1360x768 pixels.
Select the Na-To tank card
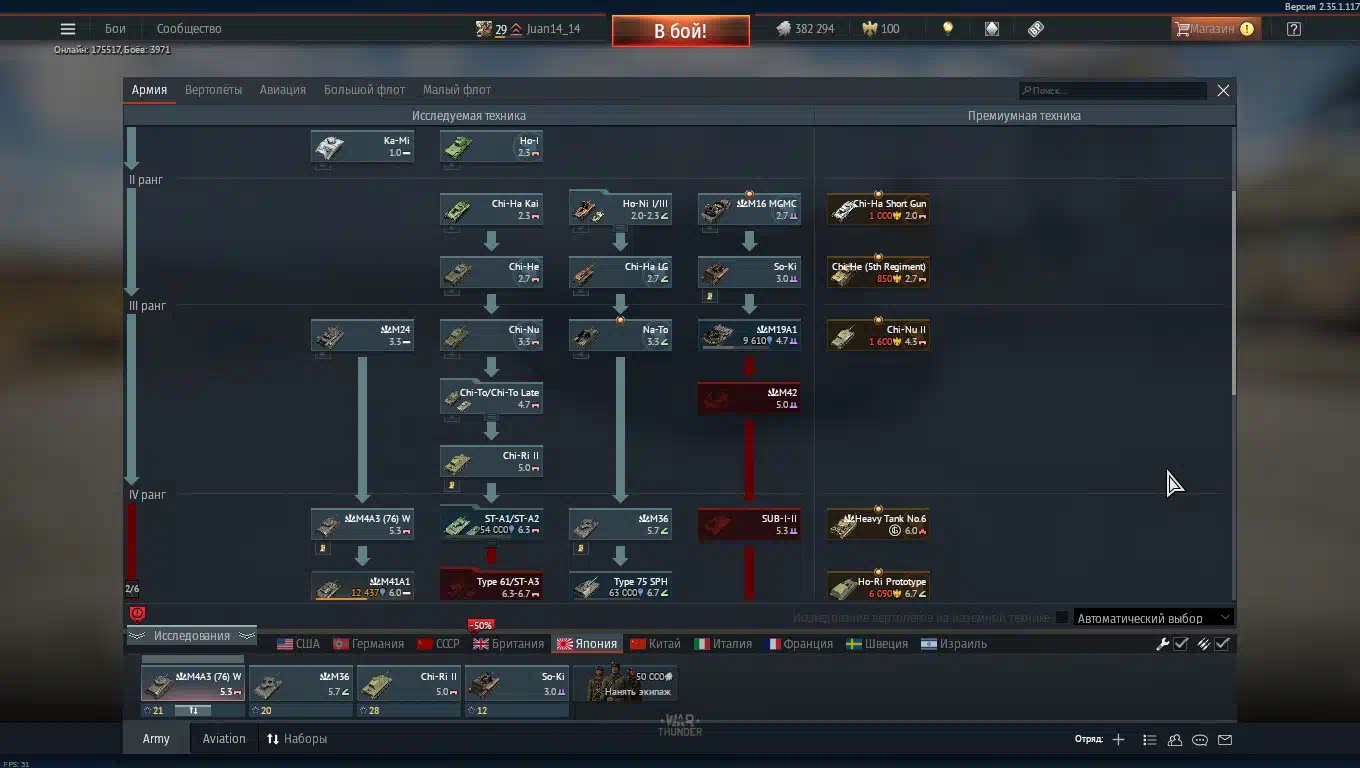click(x=620, y=336)
